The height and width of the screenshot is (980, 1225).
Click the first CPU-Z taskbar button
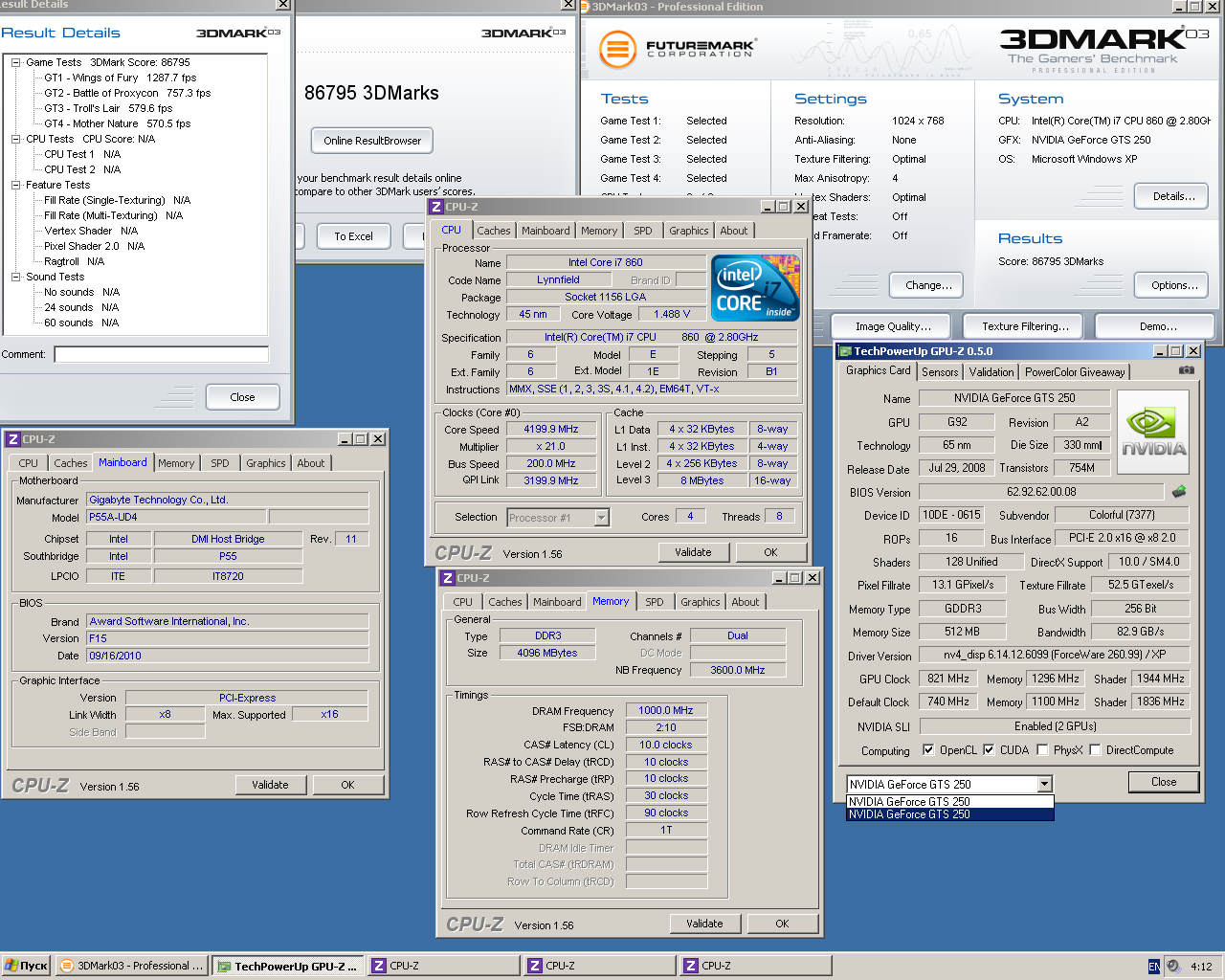click(x=443, y=967)
